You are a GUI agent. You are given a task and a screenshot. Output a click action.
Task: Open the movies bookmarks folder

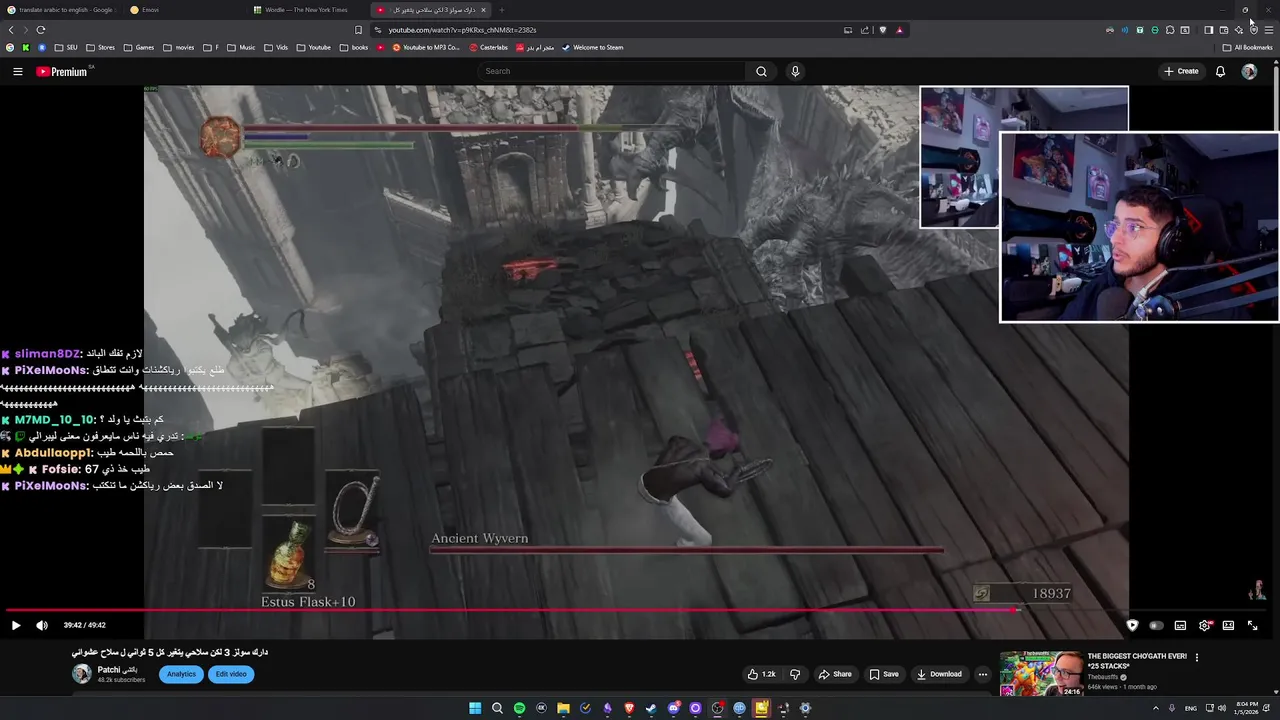click(179, 47)
